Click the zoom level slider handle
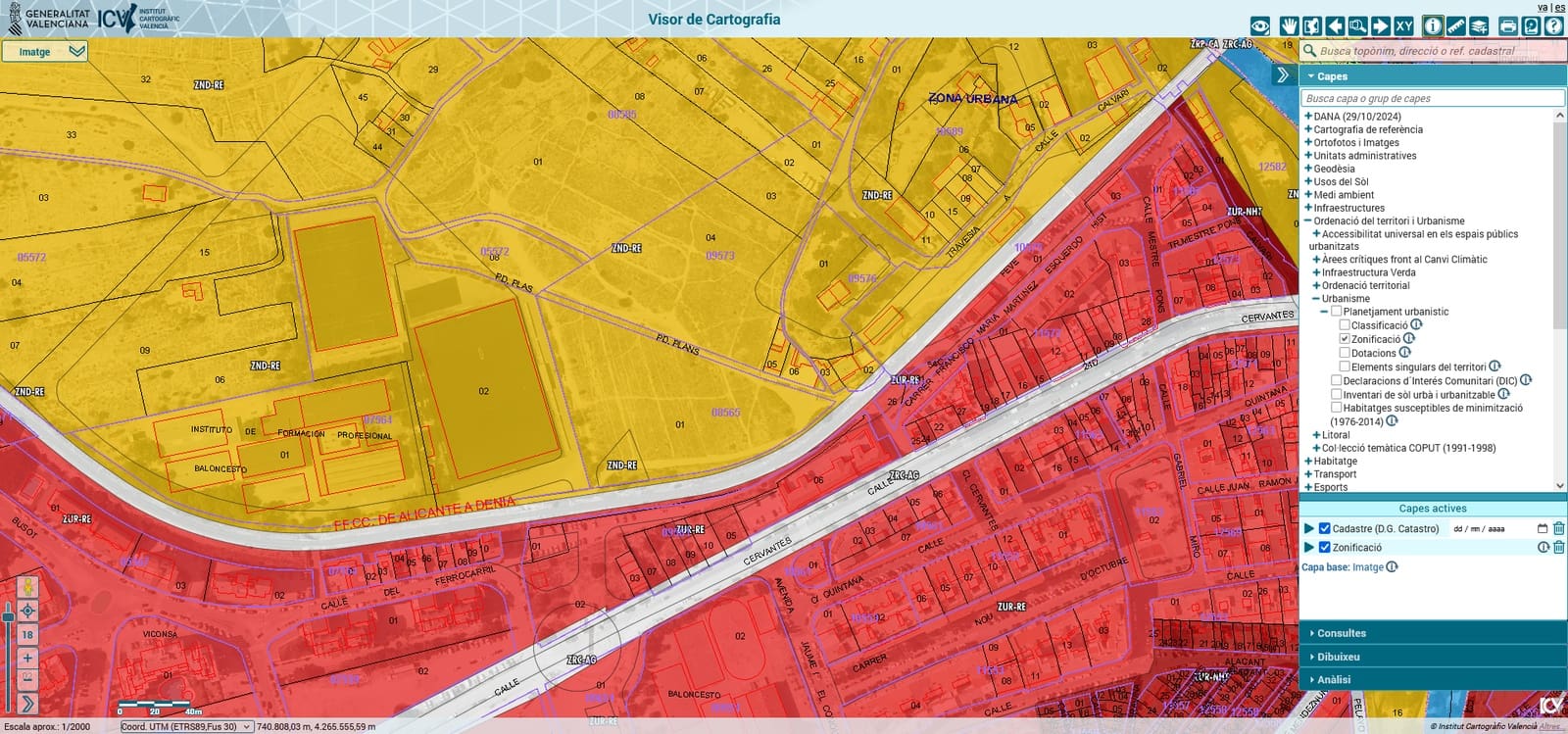This screenshot has height=734, width=1568. pos(9,616)
